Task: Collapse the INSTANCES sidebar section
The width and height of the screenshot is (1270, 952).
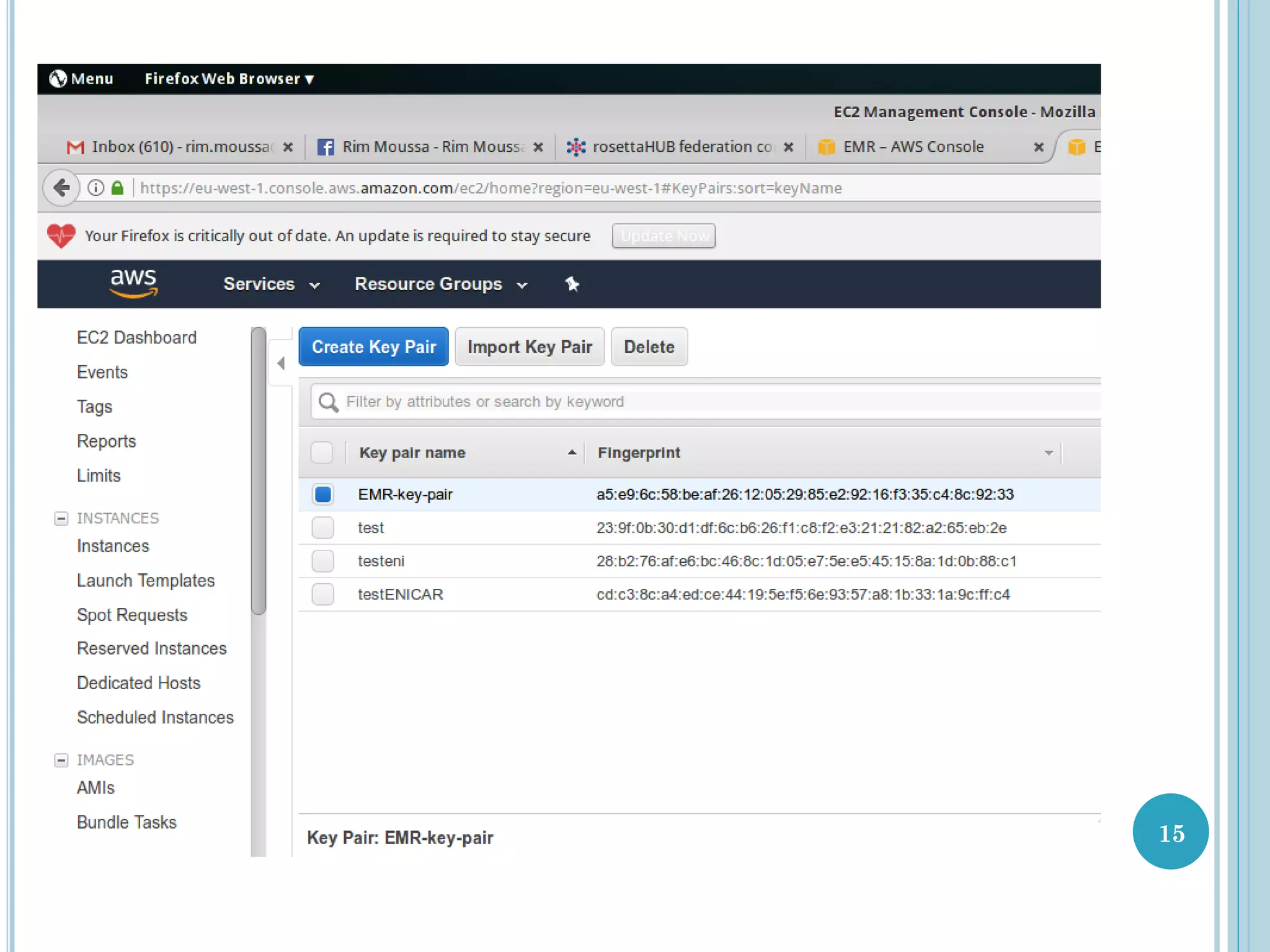Action: [x=61, y=518]
